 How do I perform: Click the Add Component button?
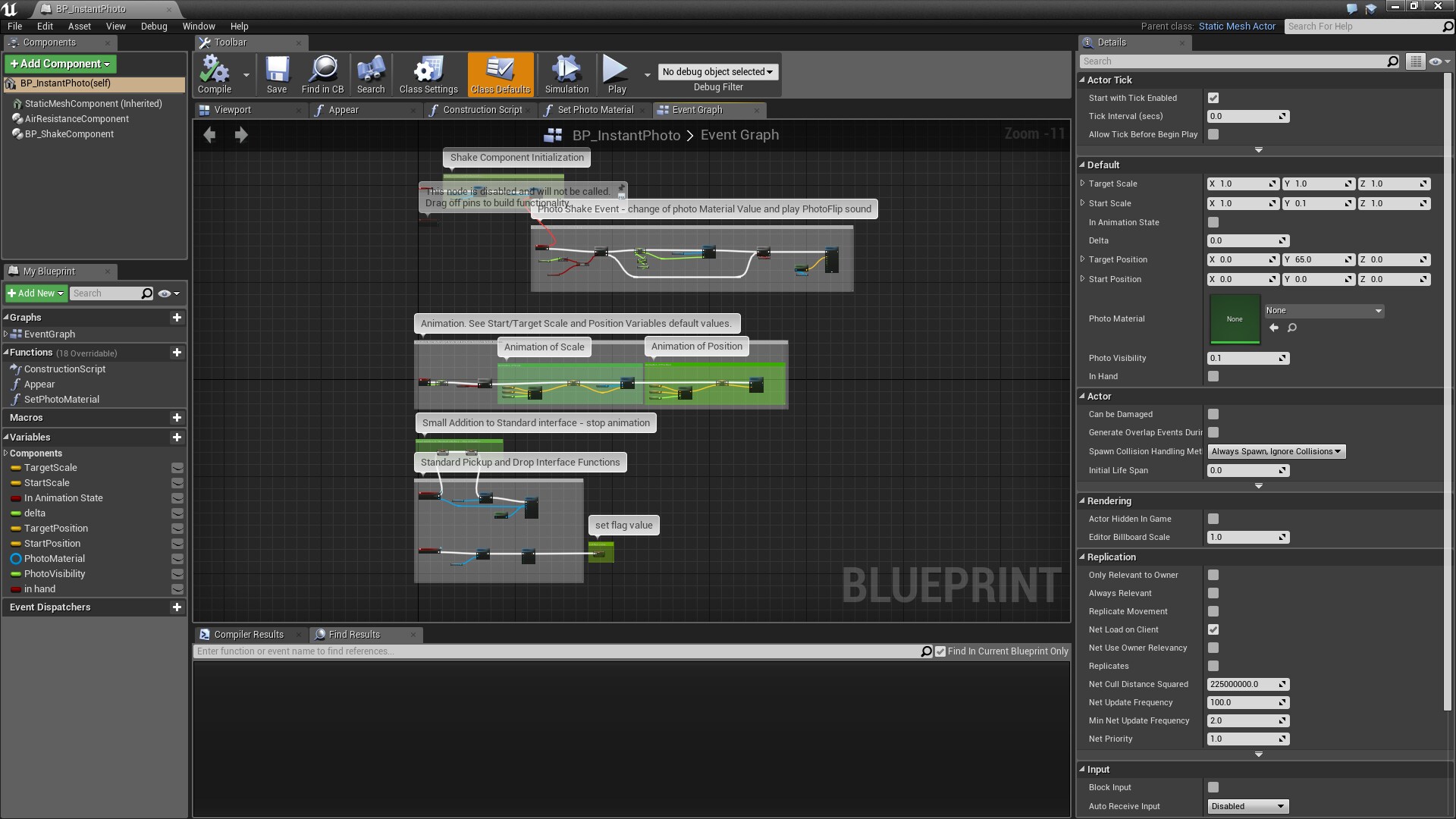coord(60,64)
